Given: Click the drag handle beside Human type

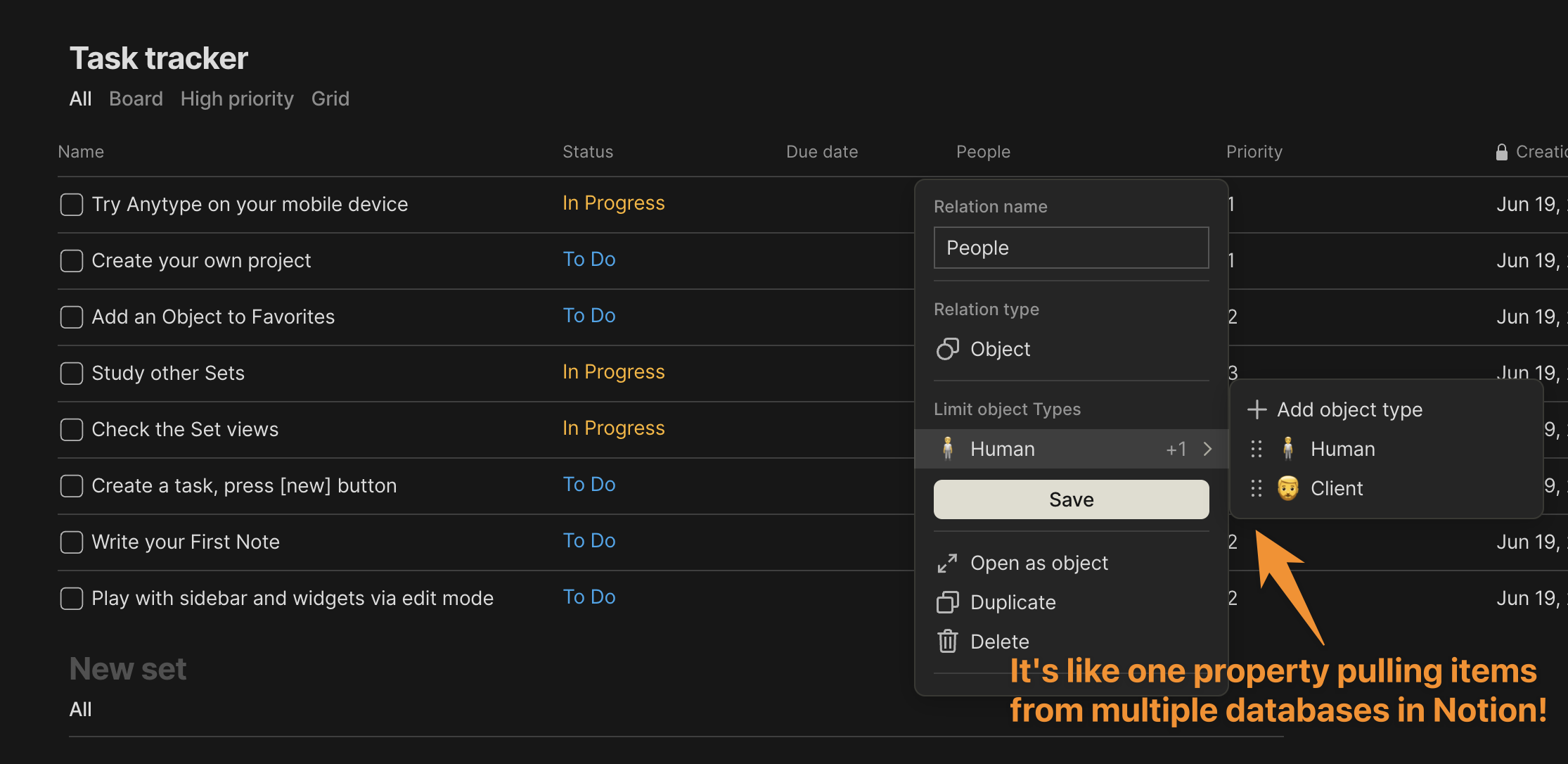Looking at the screenshot, I should click(1257, 449).
